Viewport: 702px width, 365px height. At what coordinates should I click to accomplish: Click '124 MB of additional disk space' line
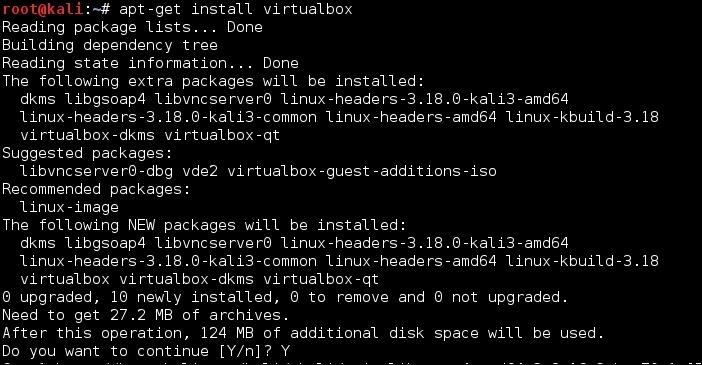(x=304, y=333)
